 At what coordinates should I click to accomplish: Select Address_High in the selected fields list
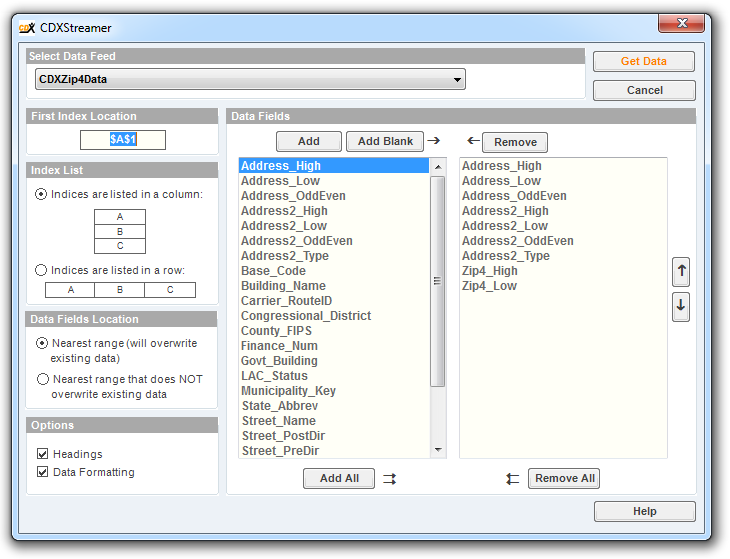click(x=563, y=166)
